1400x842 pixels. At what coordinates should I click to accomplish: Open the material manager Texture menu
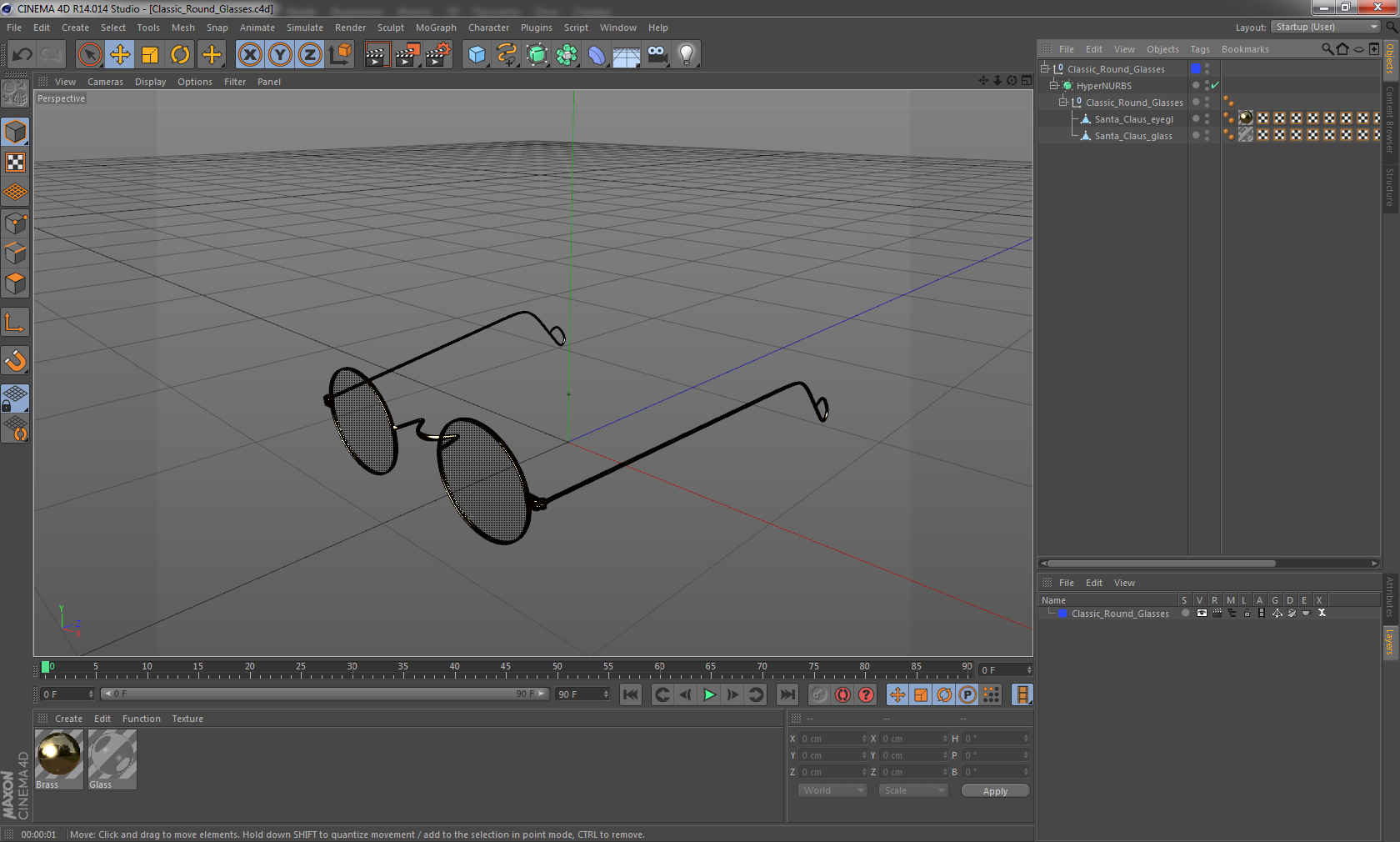tap(187, 719)
